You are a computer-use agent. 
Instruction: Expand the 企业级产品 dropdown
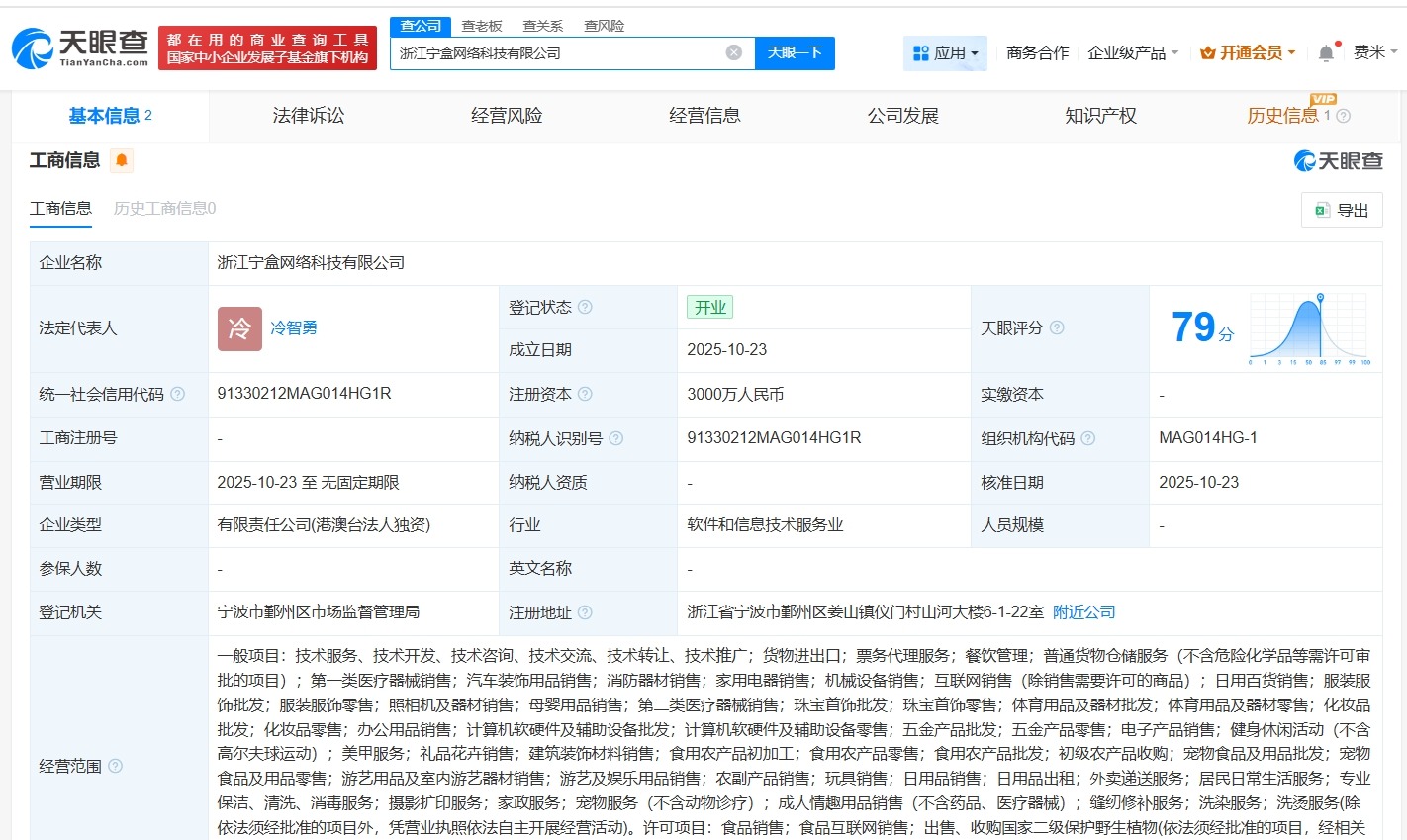click(1132, 52)
